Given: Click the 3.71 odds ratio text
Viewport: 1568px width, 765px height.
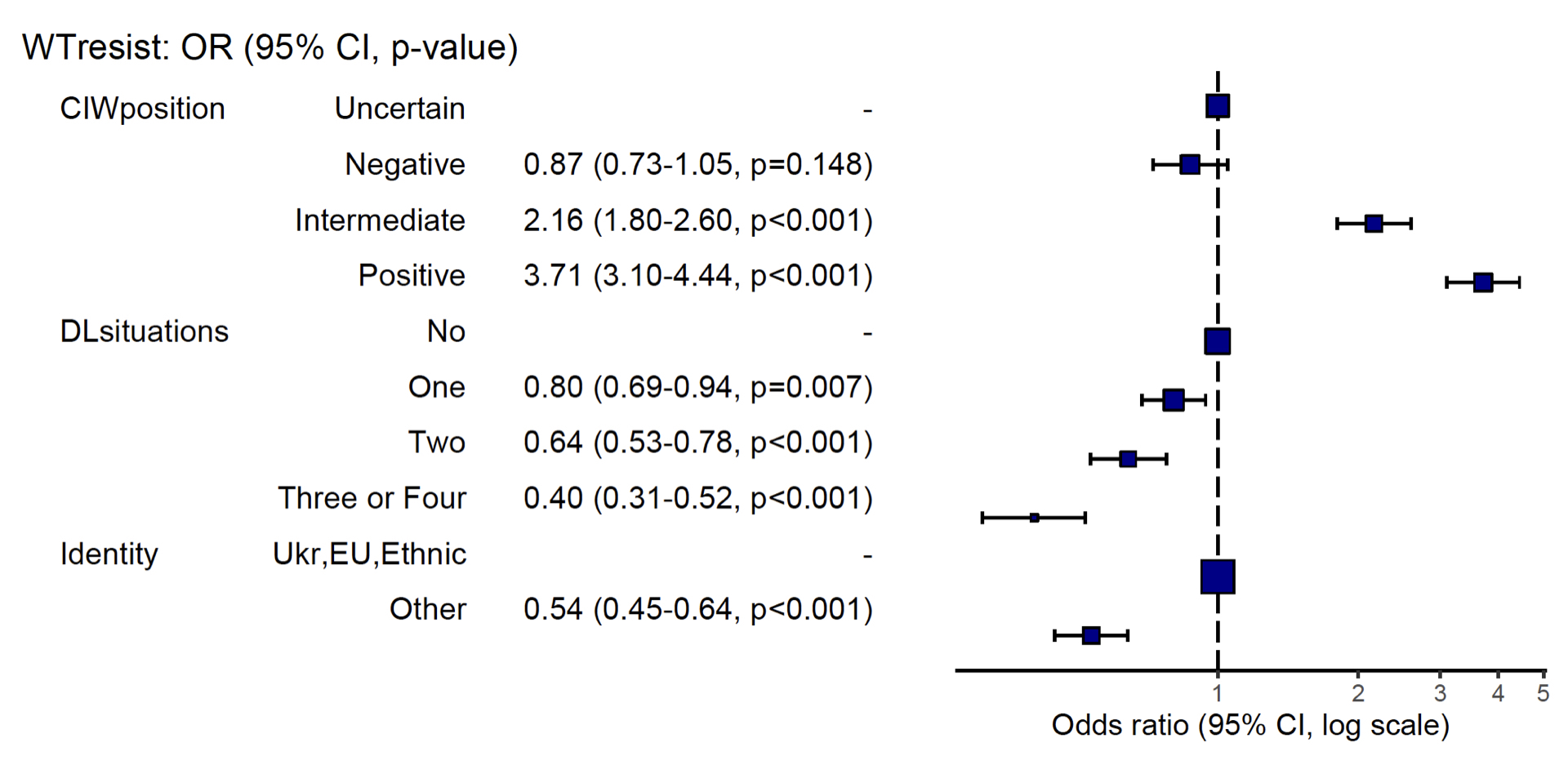Looking at the screenshot, I should 698,276.
